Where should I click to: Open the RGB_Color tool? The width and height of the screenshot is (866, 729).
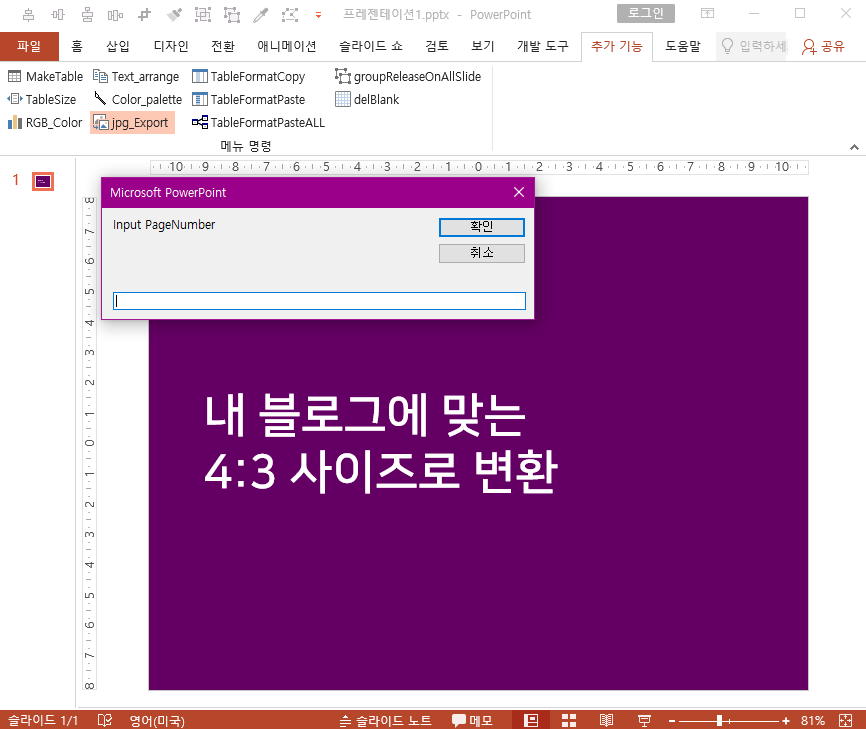[45, 123]
